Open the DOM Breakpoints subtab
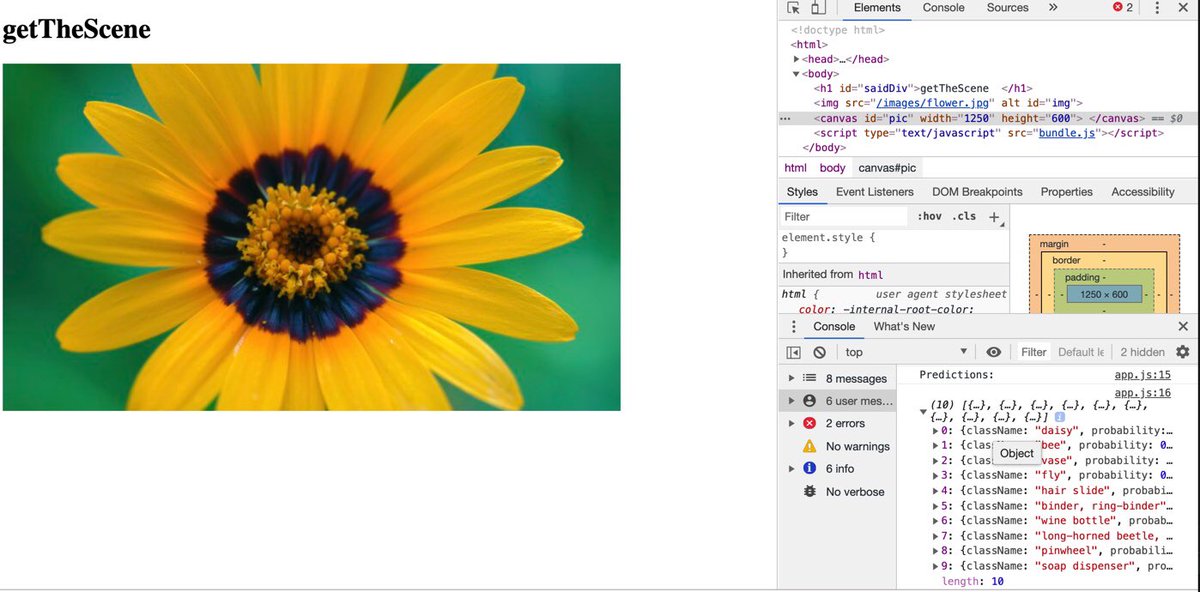Image resolution: width=1200 pixels, height=592 pixels. [x=977, y=192]
